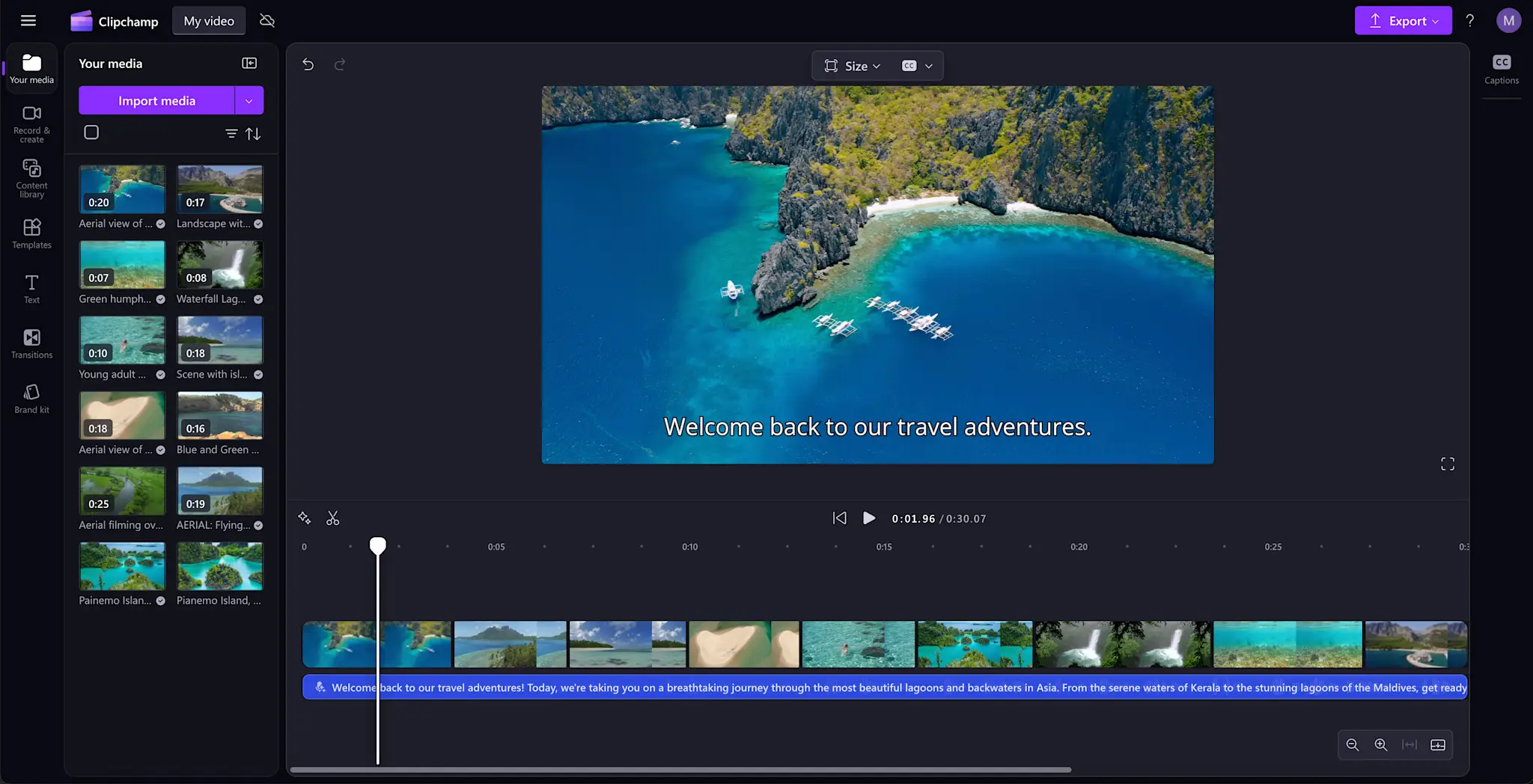Screen dimensions: 1533x784
Task: Select the voiceover audio track clip
Action: tap(885, 687)
